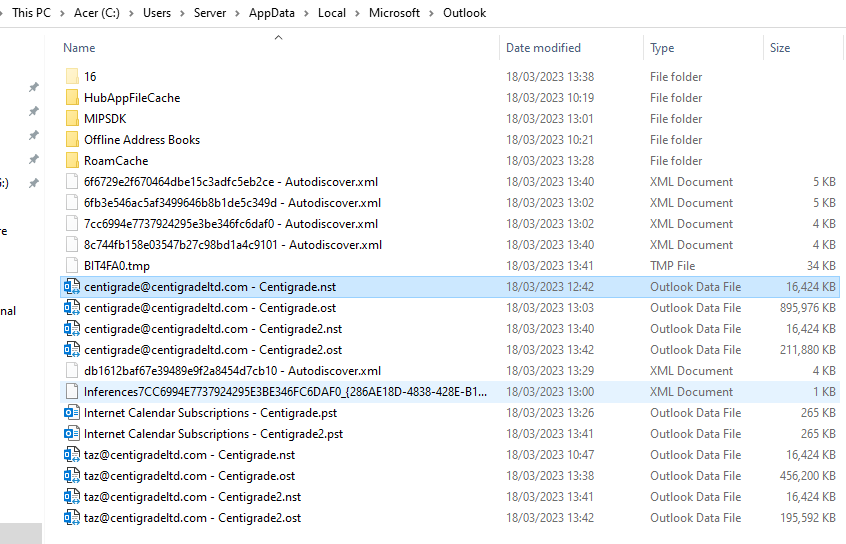
Task: Jump to Users breadcrumb segment
Action: click(156, 13)
